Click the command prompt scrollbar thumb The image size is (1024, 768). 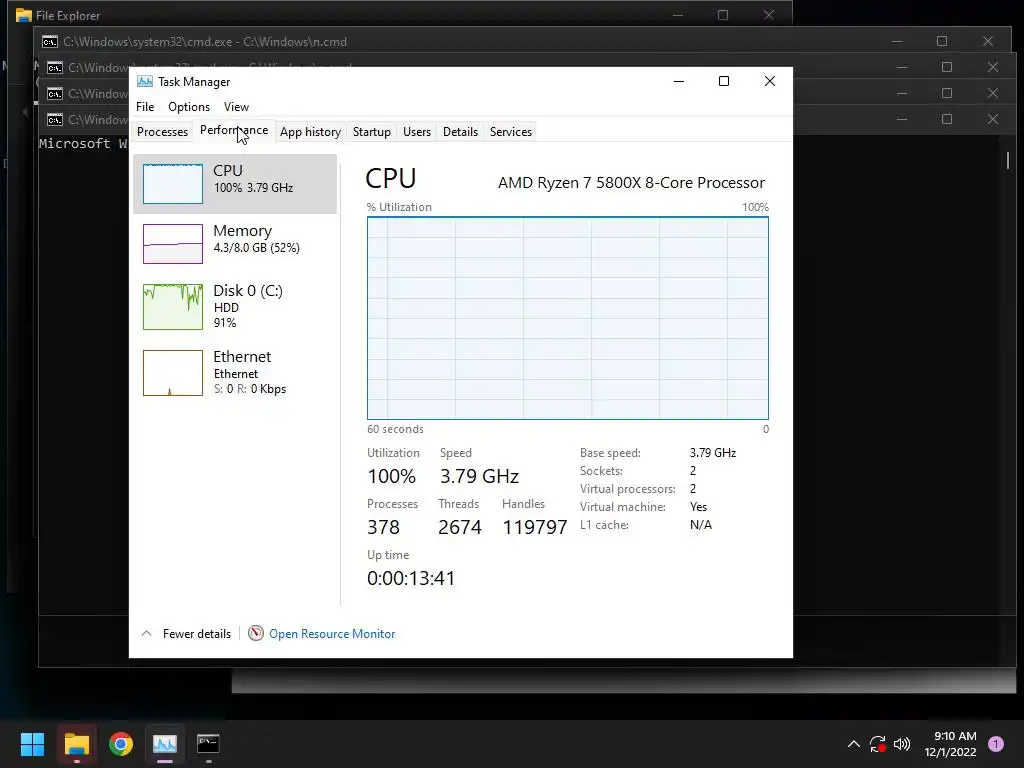point(1008,161)
